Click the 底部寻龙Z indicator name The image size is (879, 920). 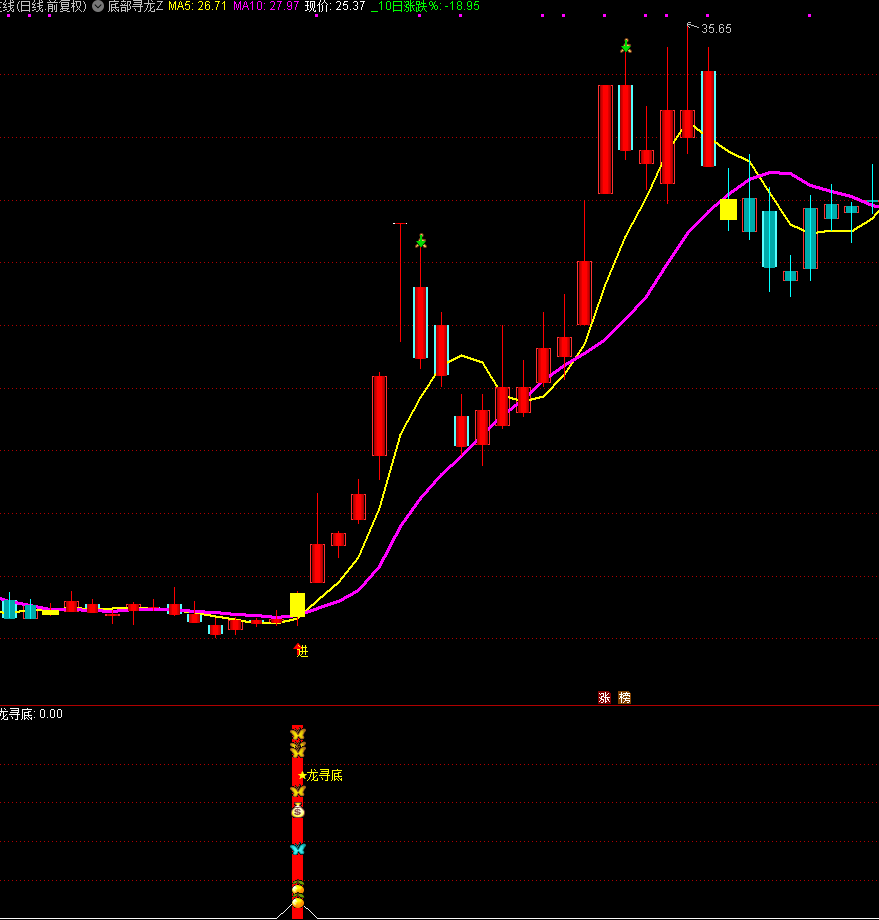pyautogui.click(x=135, y=6)
